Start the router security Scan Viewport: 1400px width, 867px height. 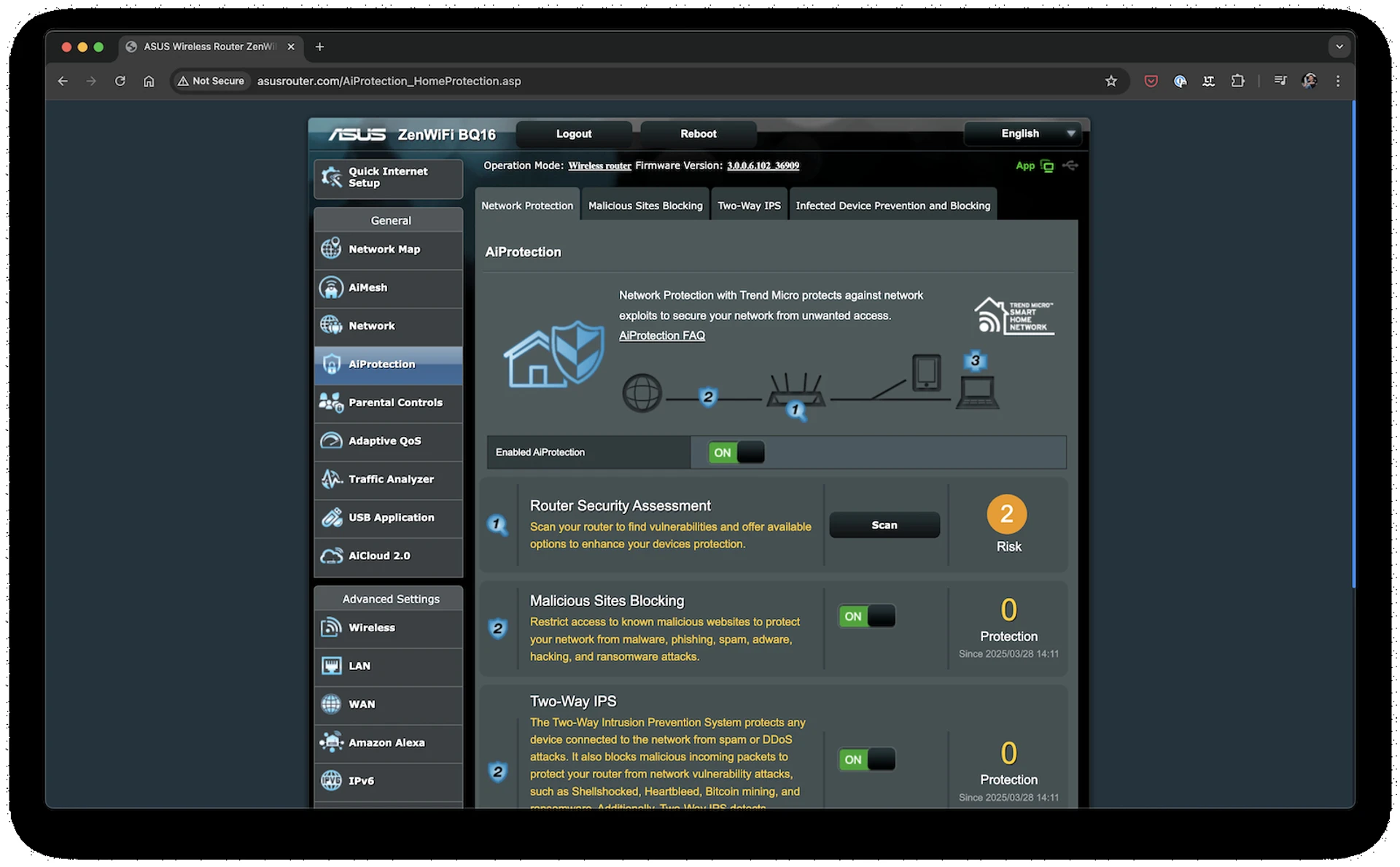(884, 525)
